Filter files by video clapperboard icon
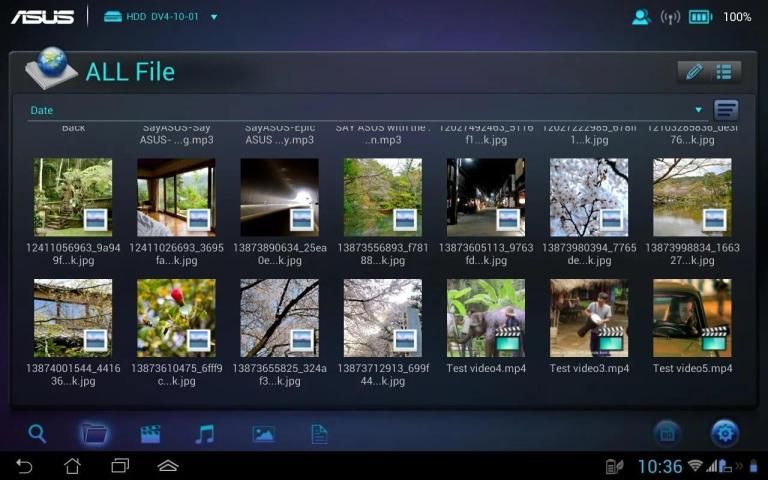Screen dimensions: 768x480 150,434
